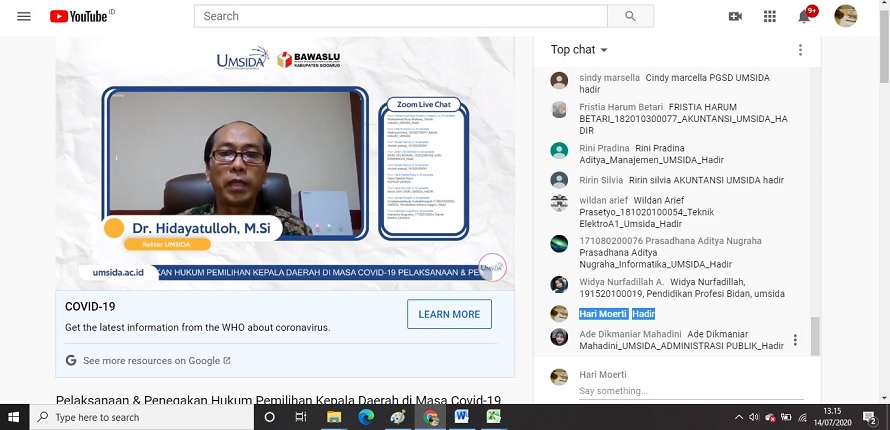Image resolution: width=890 pixels, height=430 pixels.
Task: Expand the Top chat dropdown
Action: point(580,50)
